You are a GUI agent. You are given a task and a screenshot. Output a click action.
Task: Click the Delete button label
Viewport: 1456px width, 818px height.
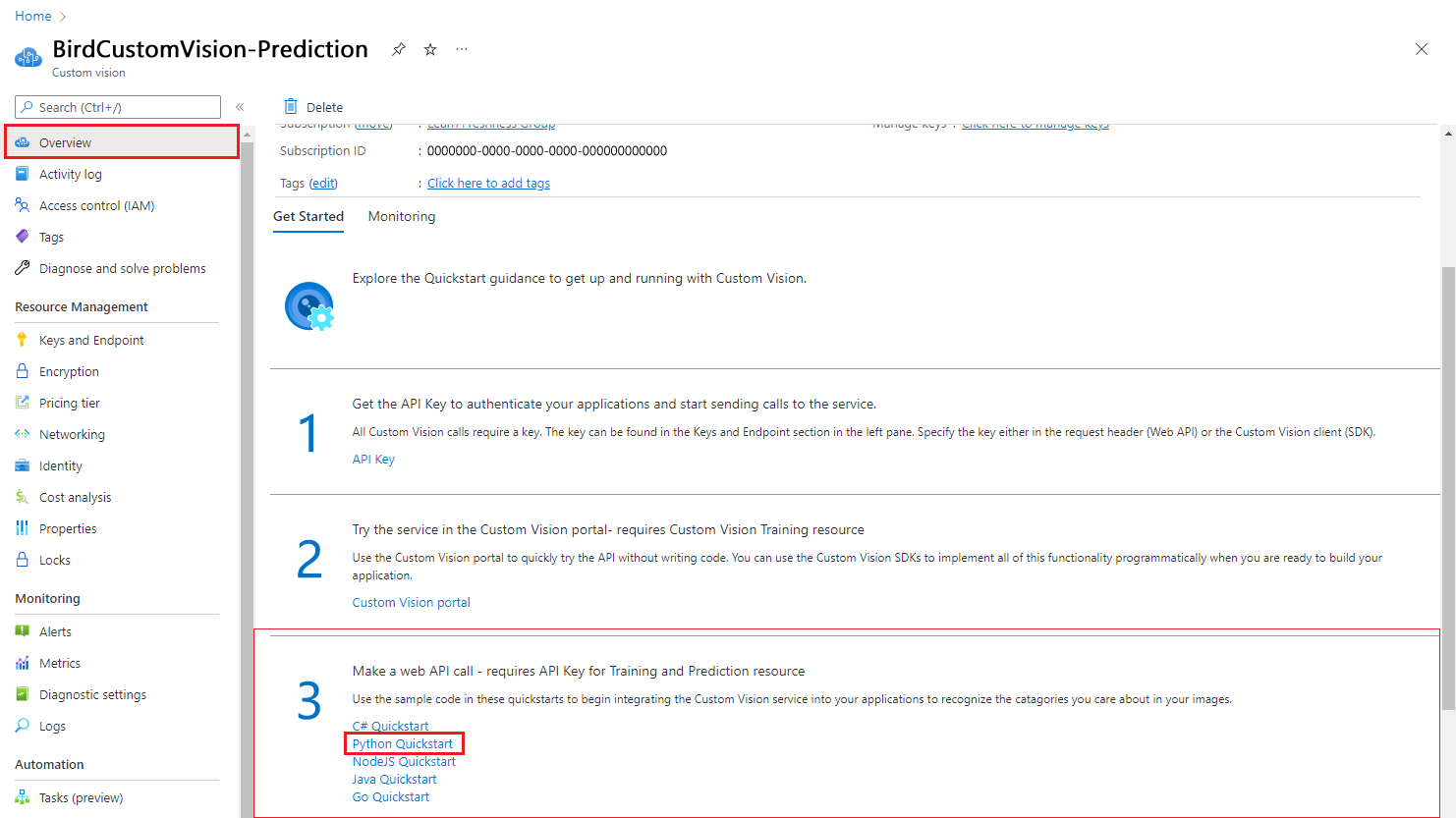click(324, 107)
